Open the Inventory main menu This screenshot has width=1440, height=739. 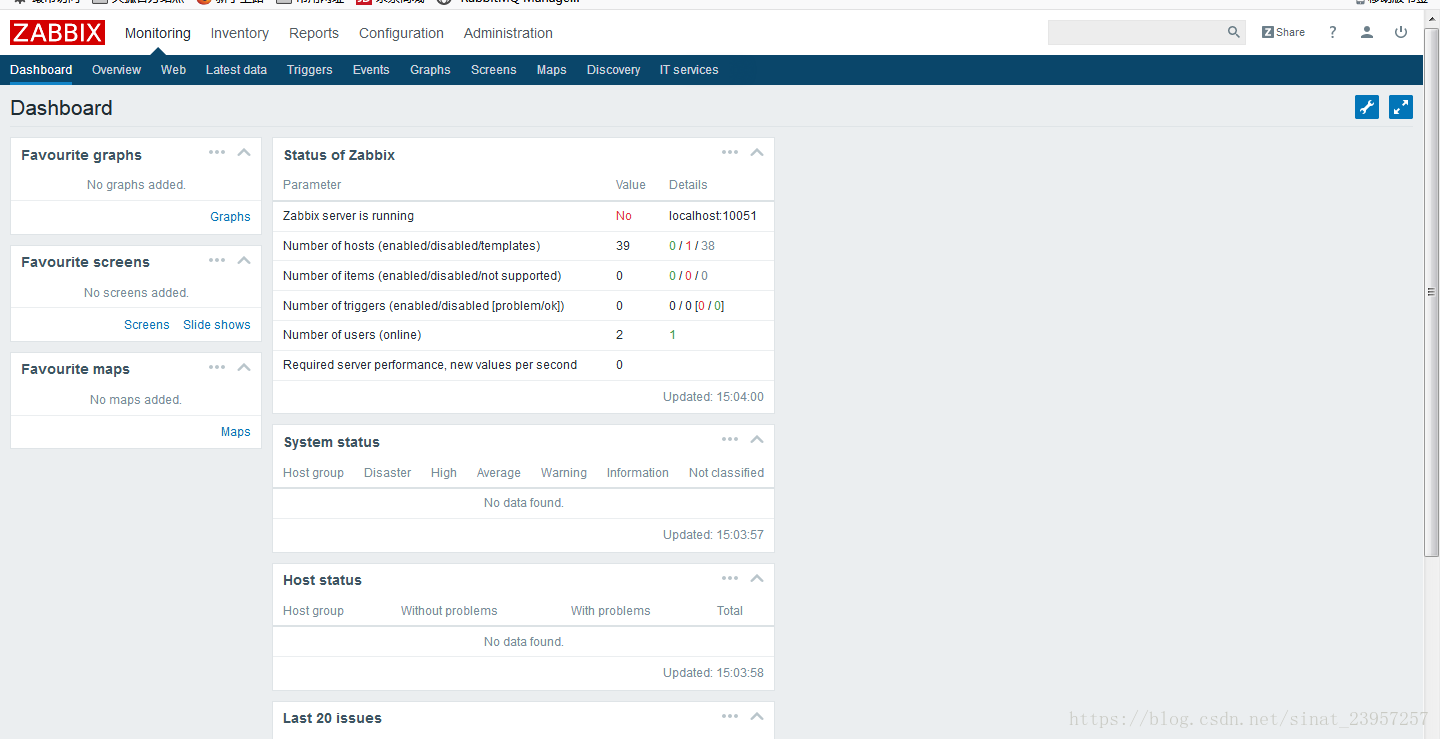pyautogui.click(x=239, y=33)
